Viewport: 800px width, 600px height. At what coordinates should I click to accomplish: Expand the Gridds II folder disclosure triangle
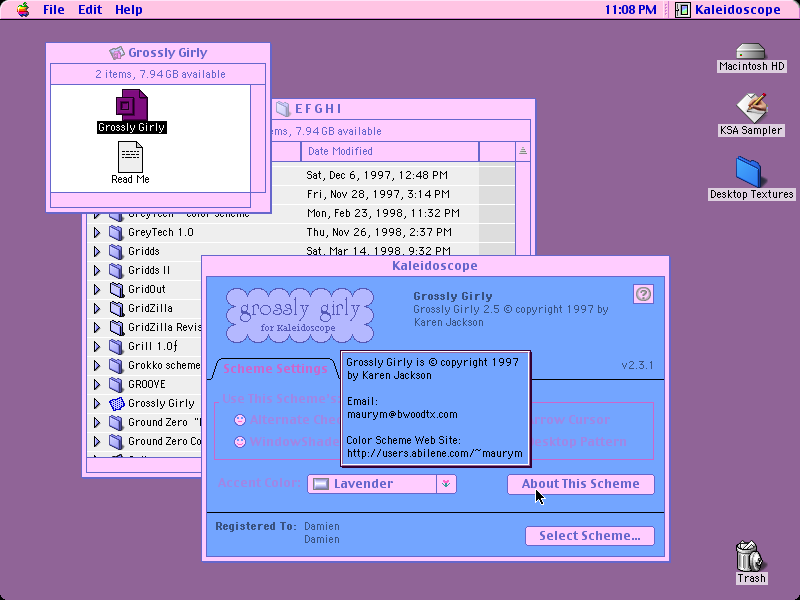point(97,270)
